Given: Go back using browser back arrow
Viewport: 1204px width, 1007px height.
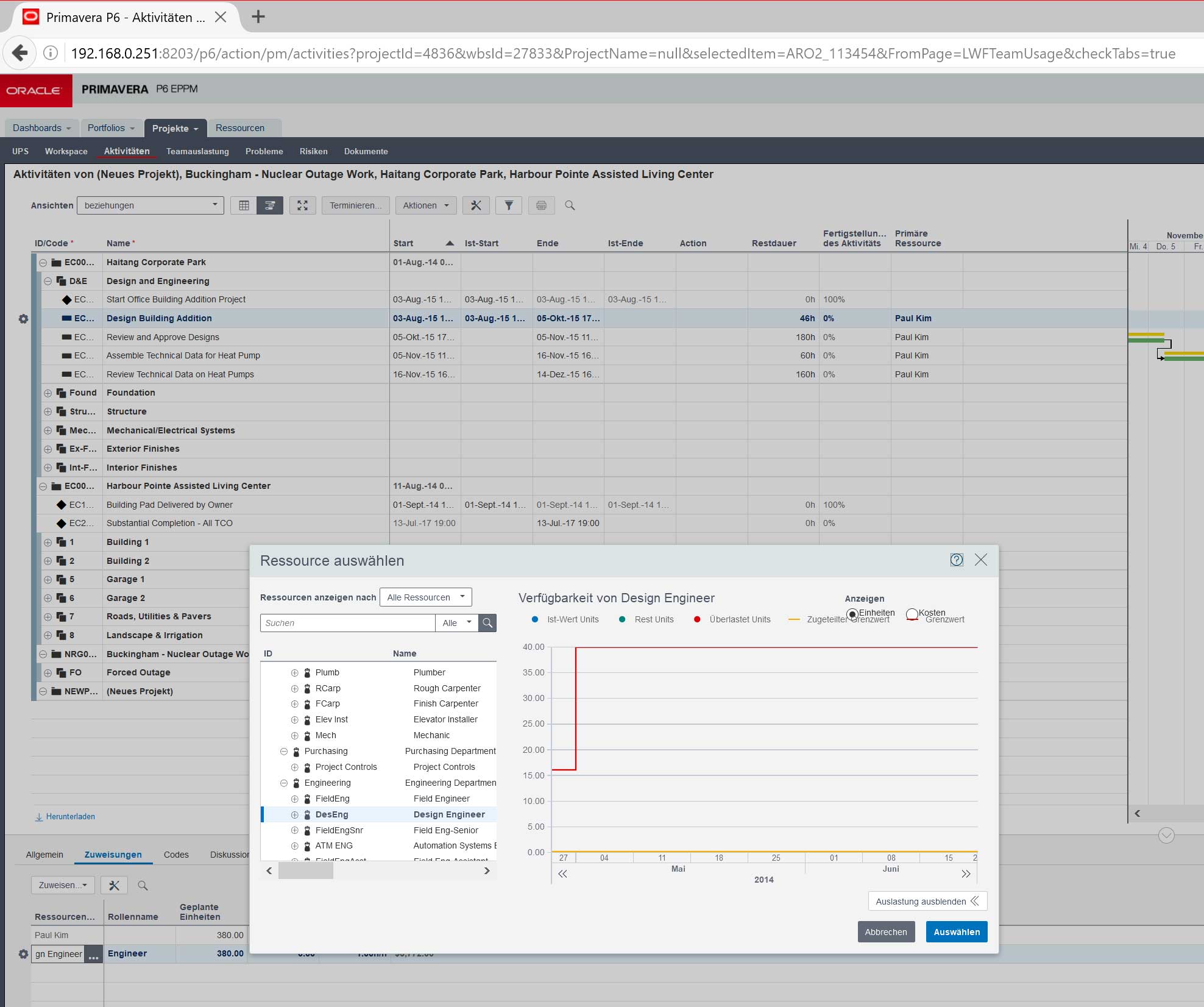Looking at the screenshot, I should point(20,53).
